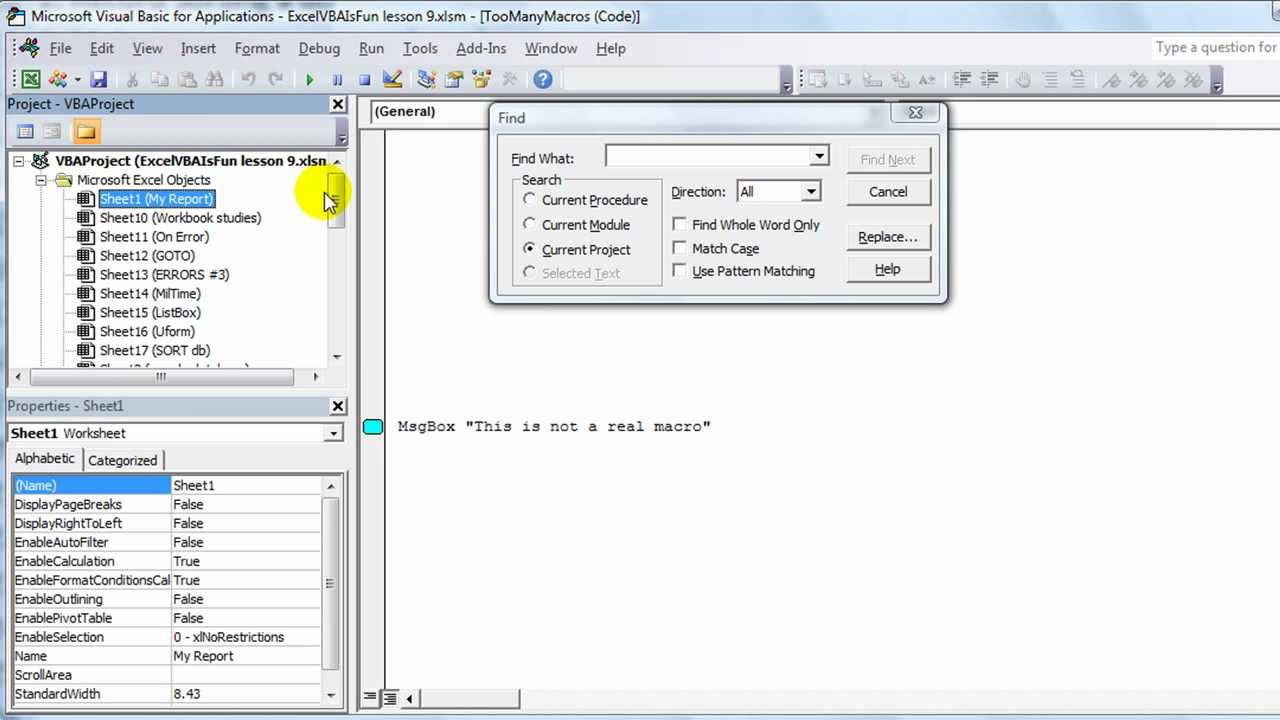Click Cancel in the Find dialog
Image resolution: width=1280 pixels, height=720 pixels.
click(888, 192)
